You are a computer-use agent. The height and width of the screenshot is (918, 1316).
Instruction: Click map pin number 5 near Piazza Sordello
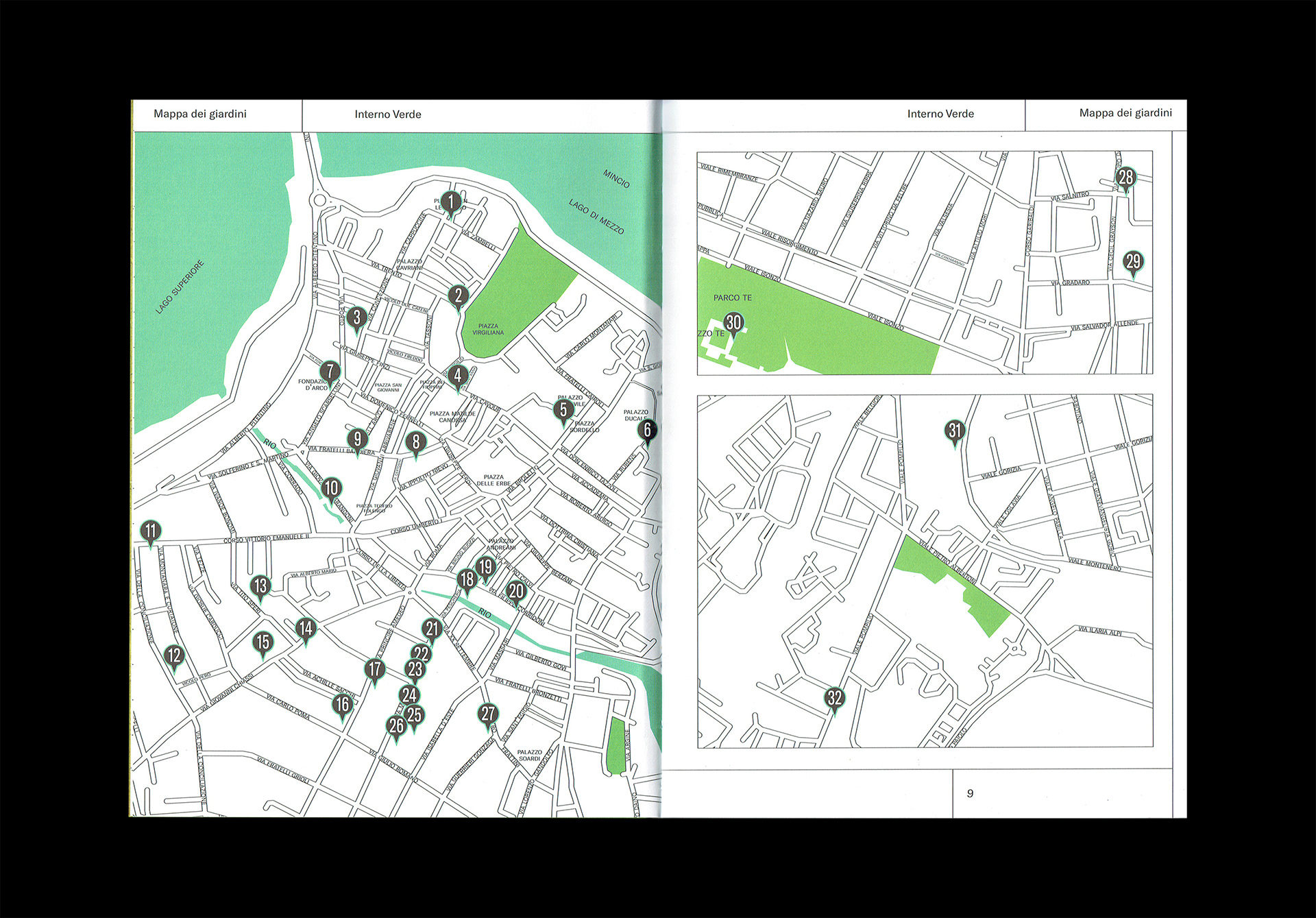[x=563, y=410]
